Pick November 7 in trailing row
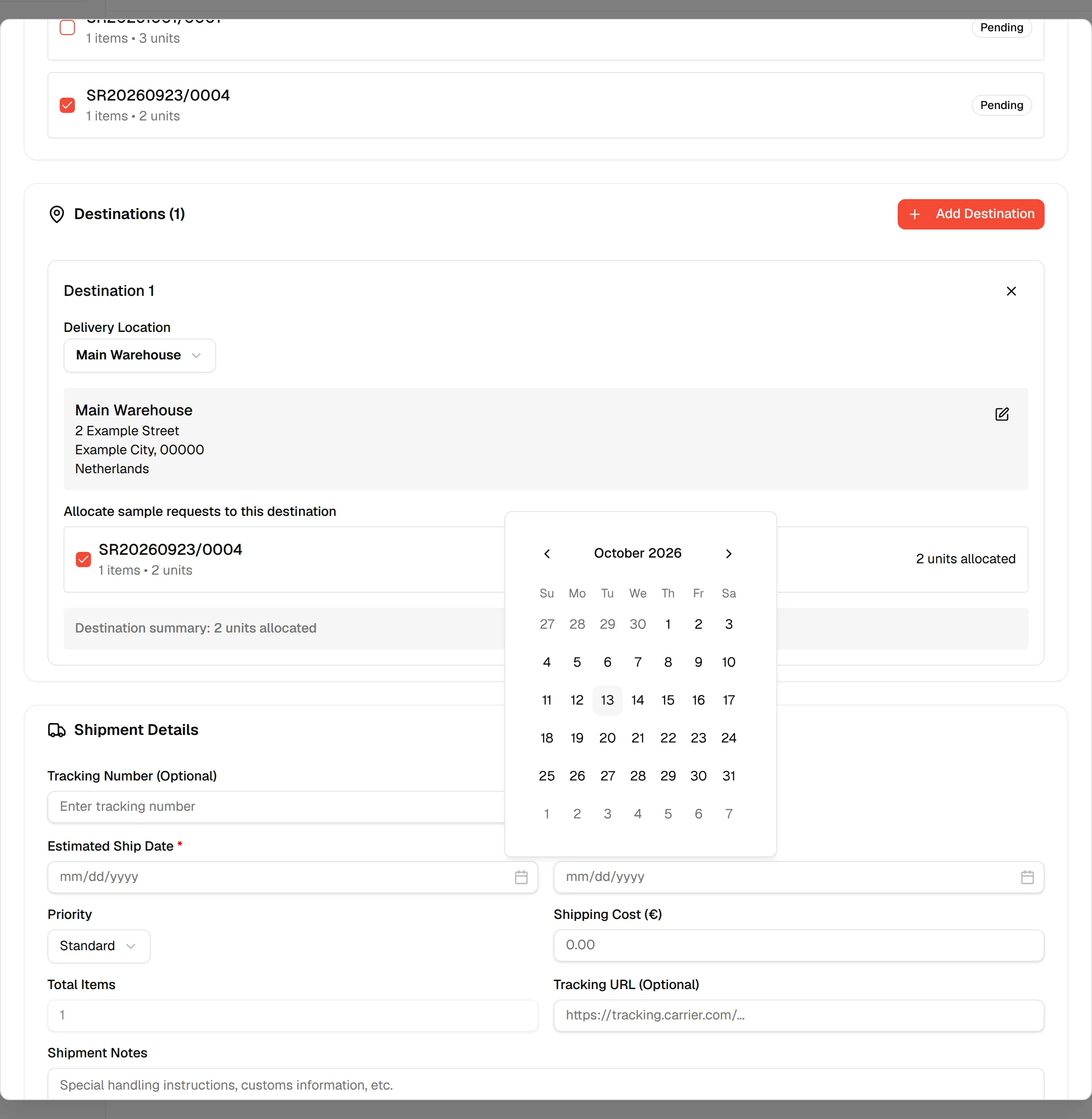This screenshot has width=1092, height=1119. [728, 814]
